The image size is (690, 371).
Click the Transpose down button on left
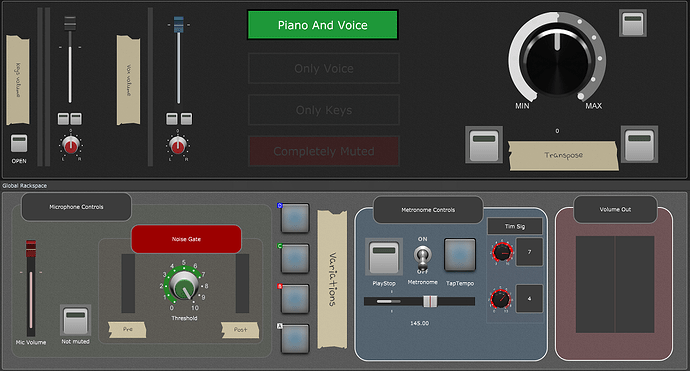(484, 145)
